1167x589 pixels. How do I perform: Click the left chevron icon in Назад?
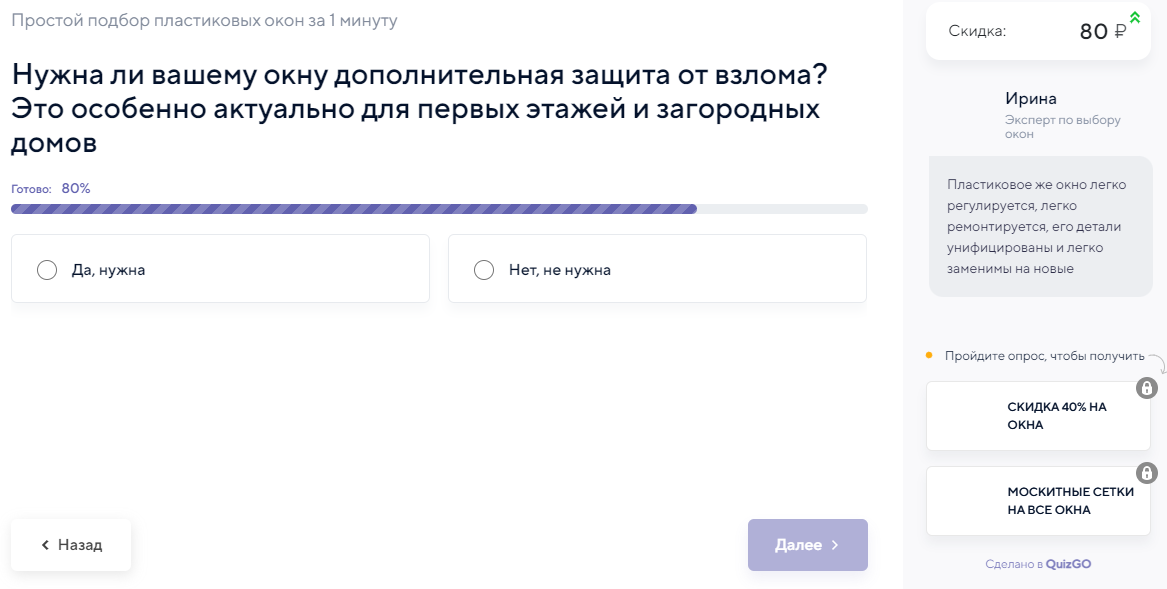(45, 545)
